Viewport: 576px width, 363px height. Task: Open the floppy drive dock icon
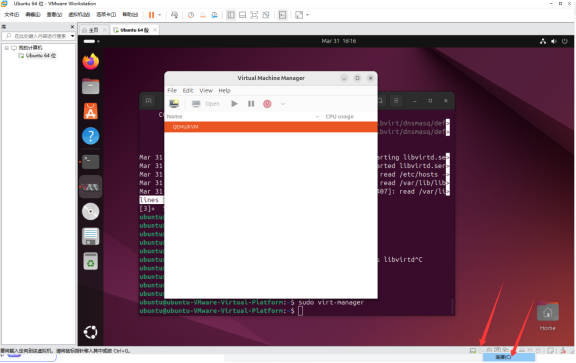click(x=91, y=237)
